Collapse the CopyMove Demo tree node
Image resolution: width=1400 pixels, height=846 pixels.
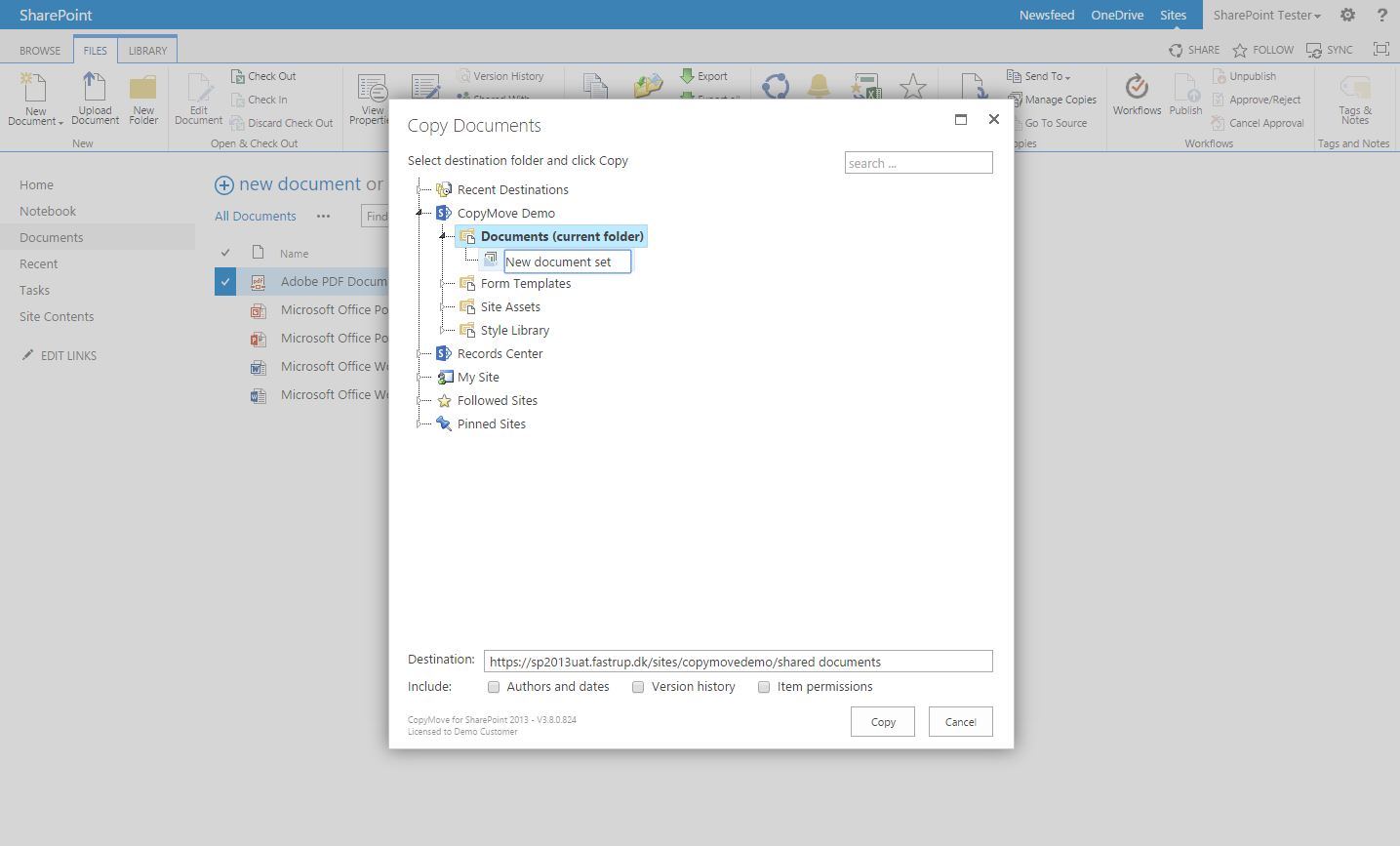[420, 213]
